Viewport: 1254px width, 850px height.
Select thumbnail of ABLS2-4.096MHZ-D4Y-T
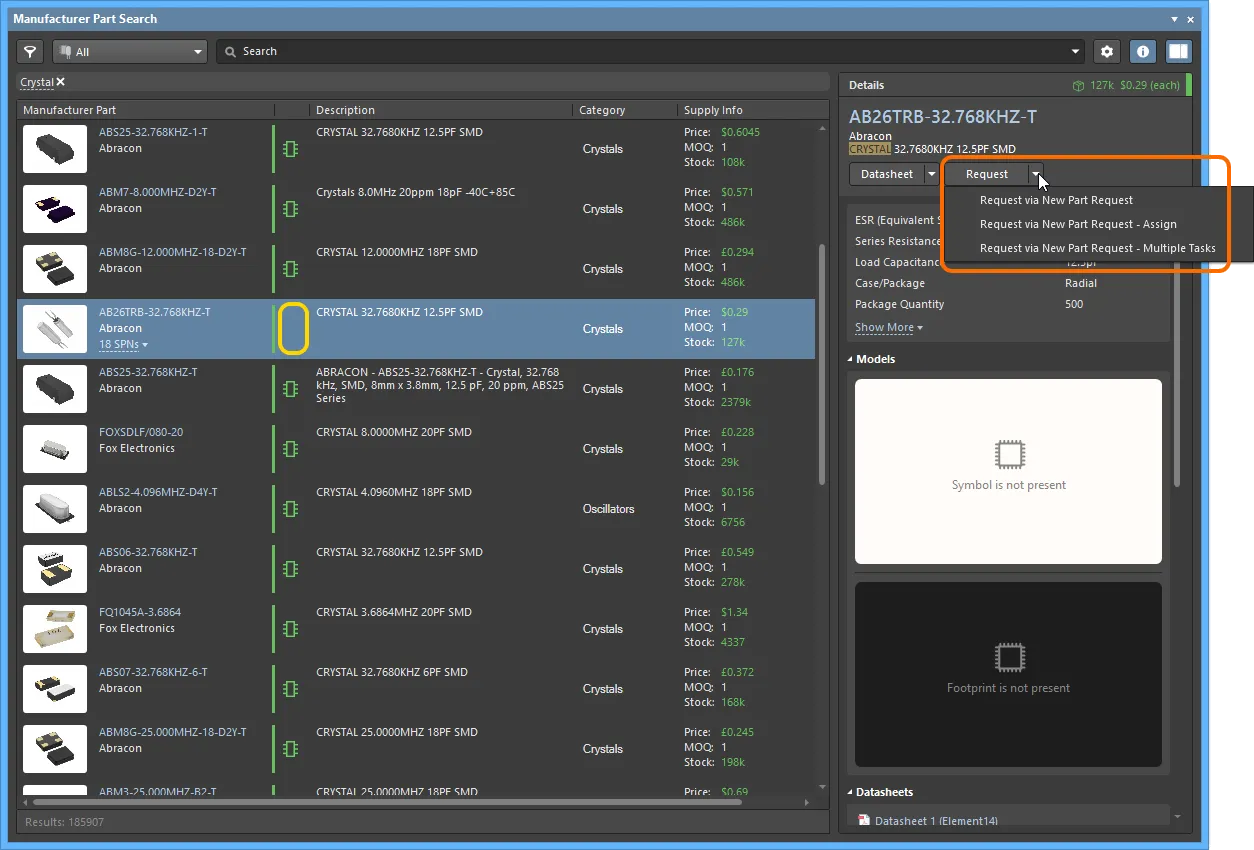tap(55, 509)
